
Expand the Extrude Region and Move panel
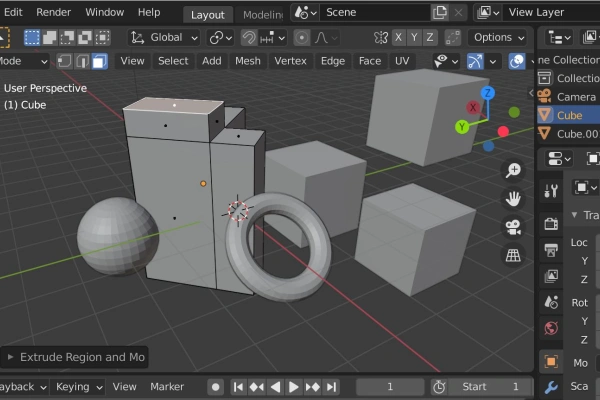(75, 357)
